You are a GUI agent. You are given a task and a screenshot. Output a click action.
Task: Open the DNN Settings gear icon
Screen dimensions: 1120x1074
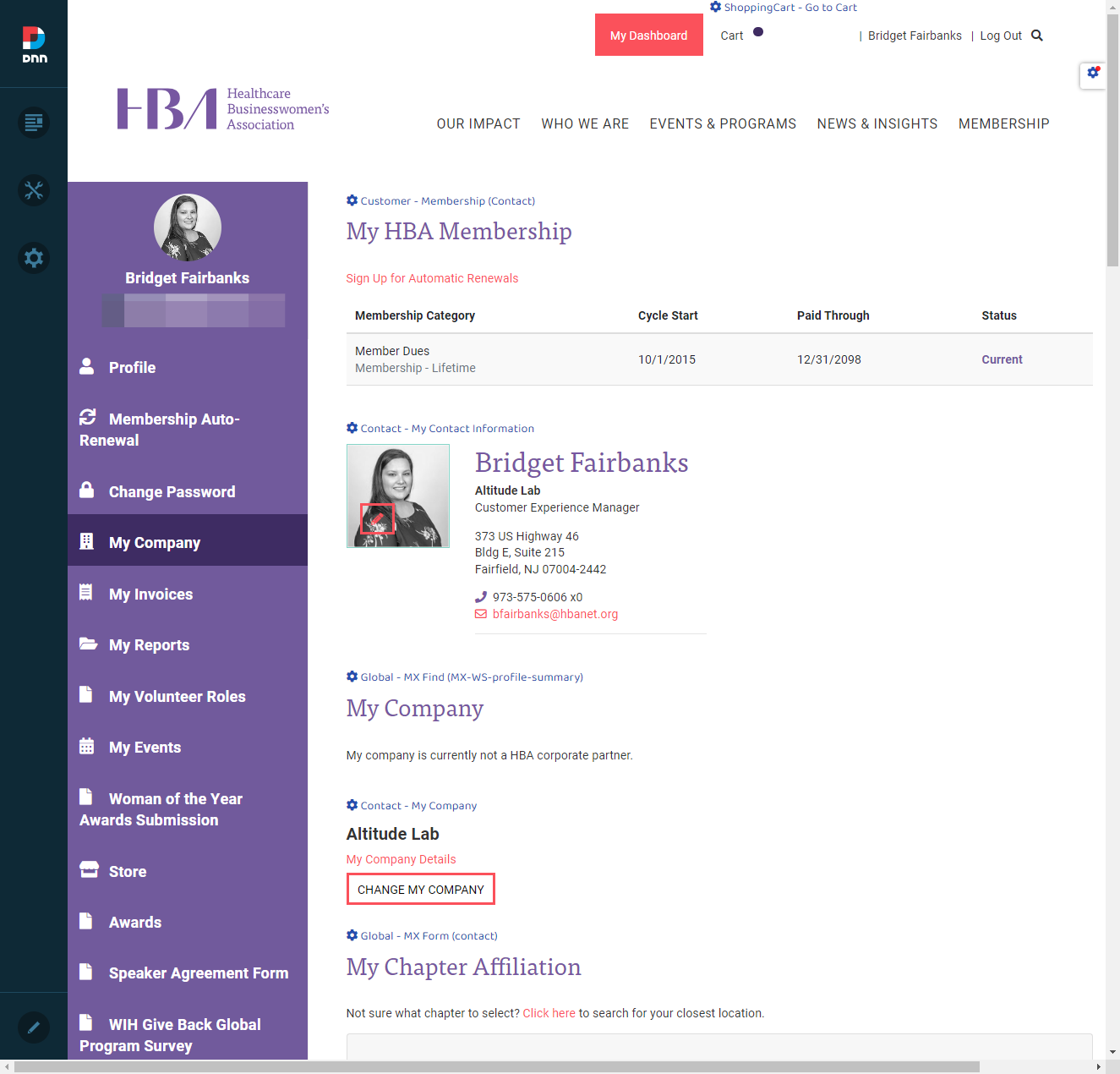34,258
